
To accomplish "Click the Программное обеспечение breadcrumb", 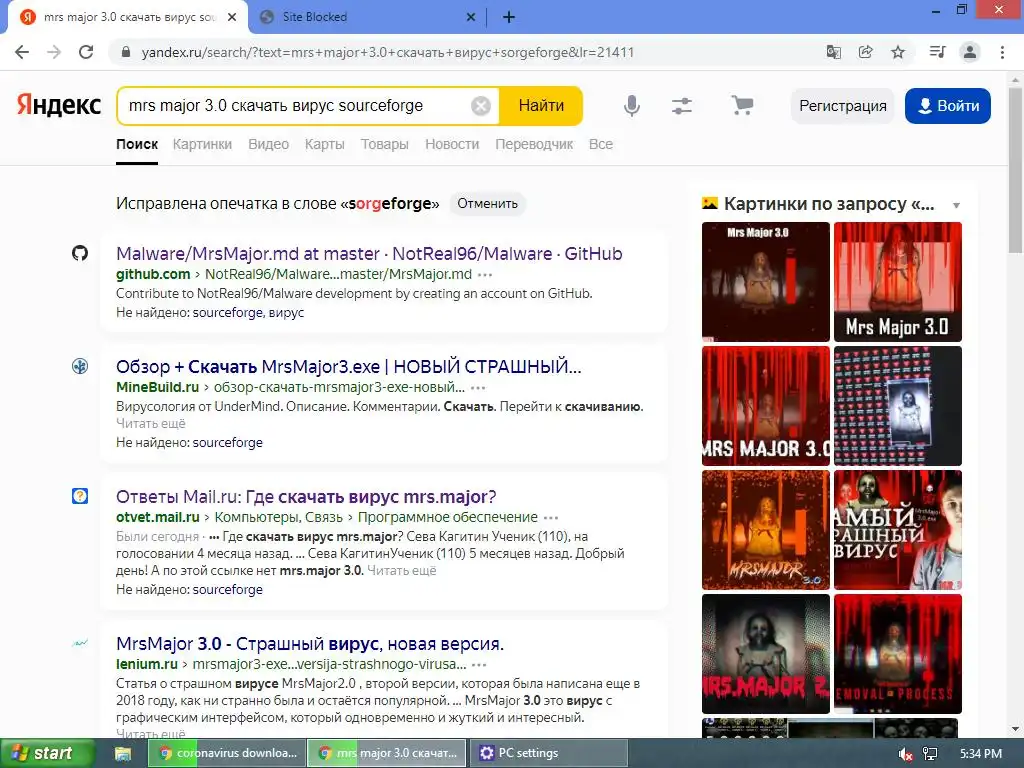I will pos(447,517).
